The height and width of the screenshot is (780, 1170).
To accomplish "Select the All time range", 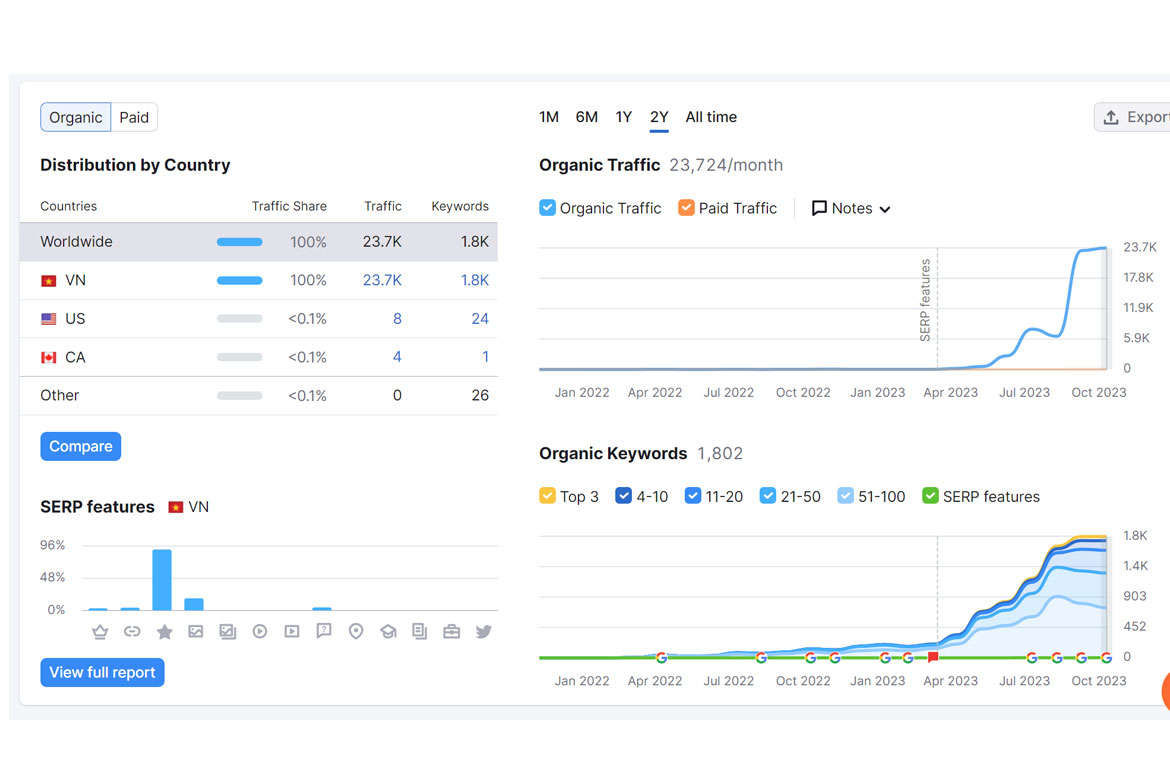I will coord(711,117).
